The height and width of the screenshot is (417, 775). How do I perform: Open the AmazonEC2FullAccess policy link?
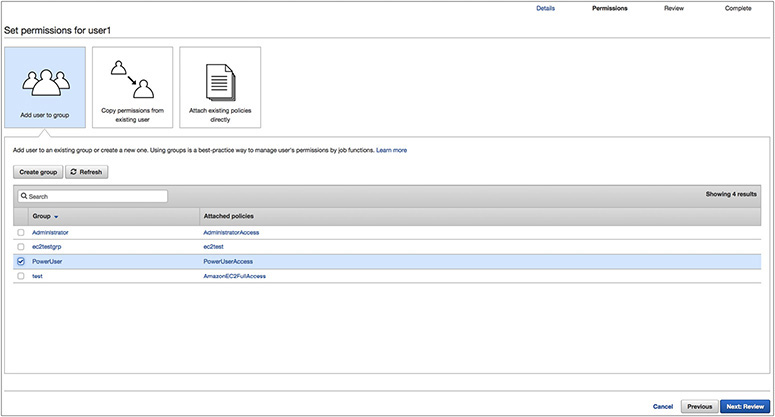point(234,276)
